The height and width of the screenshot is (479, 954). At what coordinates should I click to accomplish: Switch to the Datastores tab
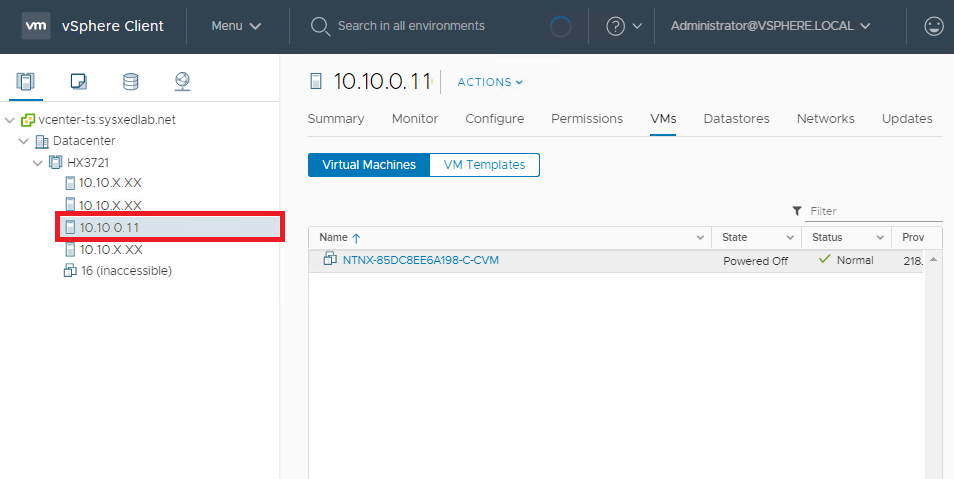click(x=737, y=119)
